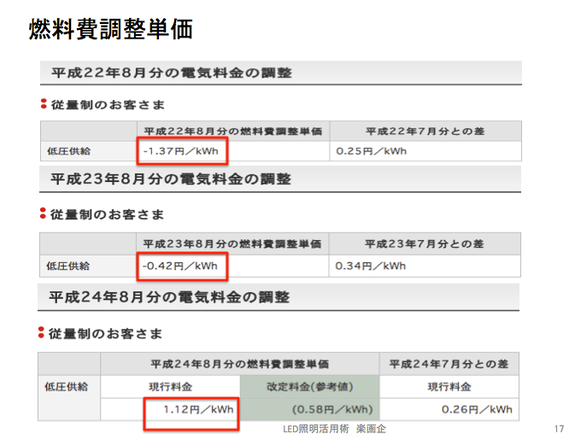Image resolution: width=569 pixels, height=440 pixels.
Task: Select the heading 平成23年8月分の電気料金の調整
Action: [x=171, y=179]
